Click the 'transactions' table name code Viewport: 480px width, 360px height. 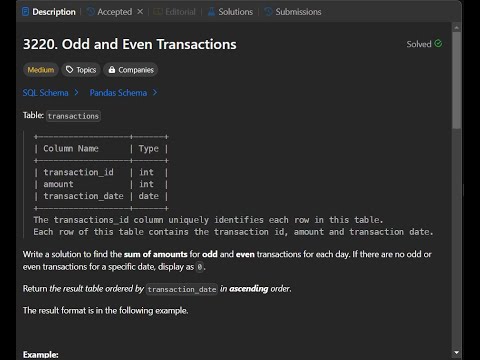73,116
